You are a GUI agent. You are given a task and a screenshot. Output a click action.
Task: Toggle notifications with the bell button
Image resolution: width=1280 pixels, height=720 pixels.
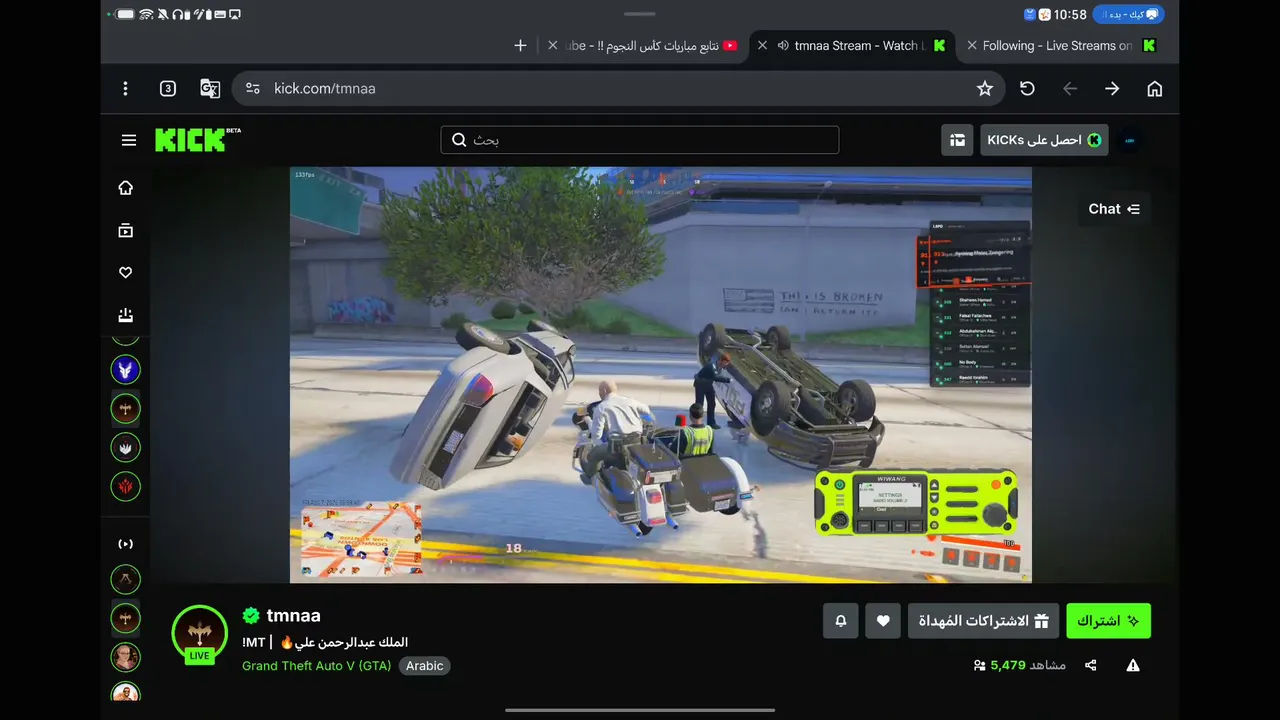(x=841, y=621)
